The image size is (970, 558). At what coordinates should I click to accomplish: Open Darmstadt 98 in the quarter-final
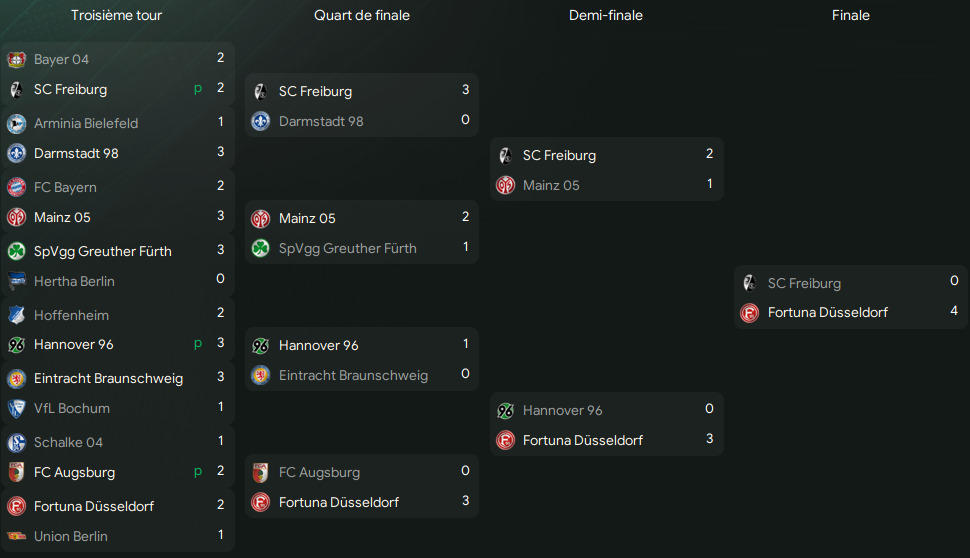pyautogui.click(x=320, y=121)
